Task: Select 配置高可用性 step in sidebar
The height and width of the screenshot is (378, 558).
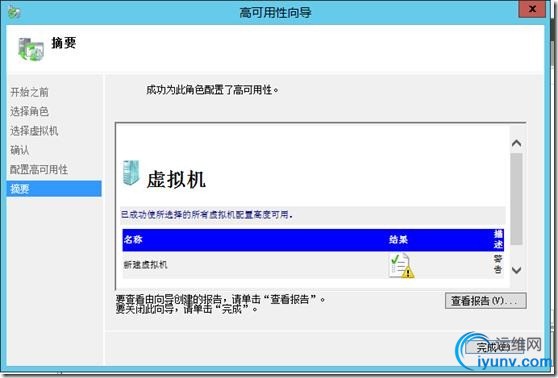Action: [x=39, y=169]
